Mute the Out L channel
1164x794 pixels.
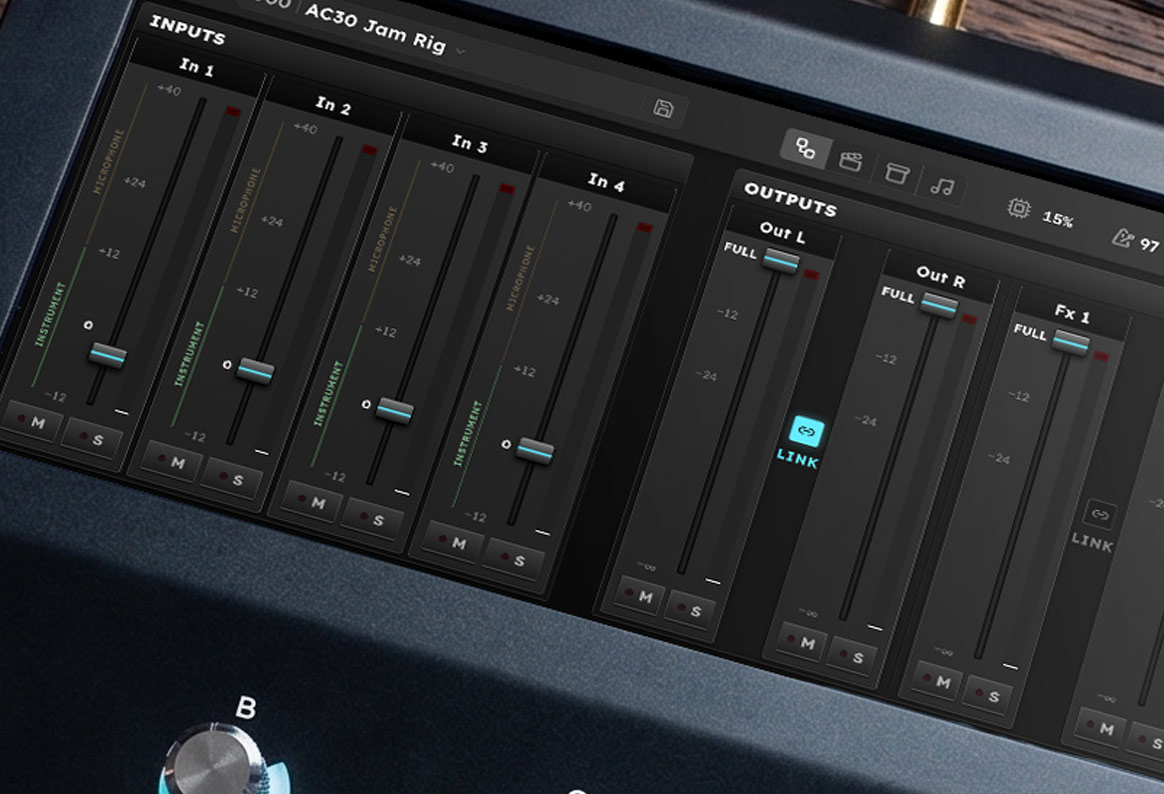click(639, 596)
